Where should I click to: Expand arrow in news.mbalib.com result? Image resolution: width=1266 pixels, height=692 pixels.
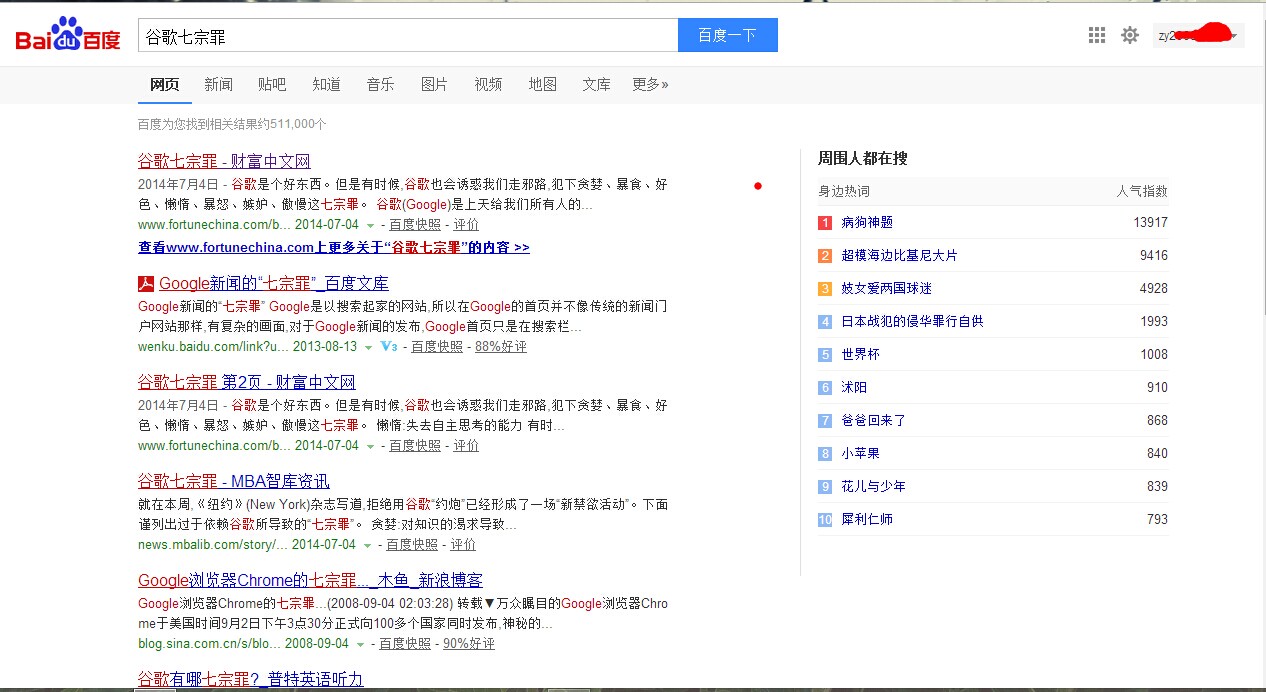[x=367, y=546]
